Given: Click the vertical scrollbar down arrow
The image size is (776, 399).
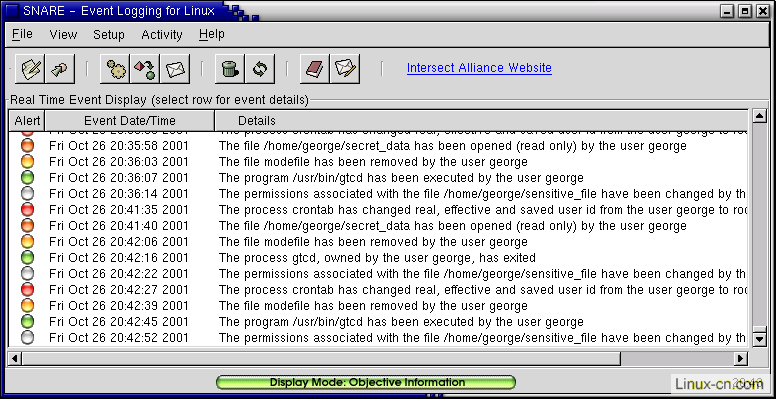Looking at the screenshot, I should point(759,339).
